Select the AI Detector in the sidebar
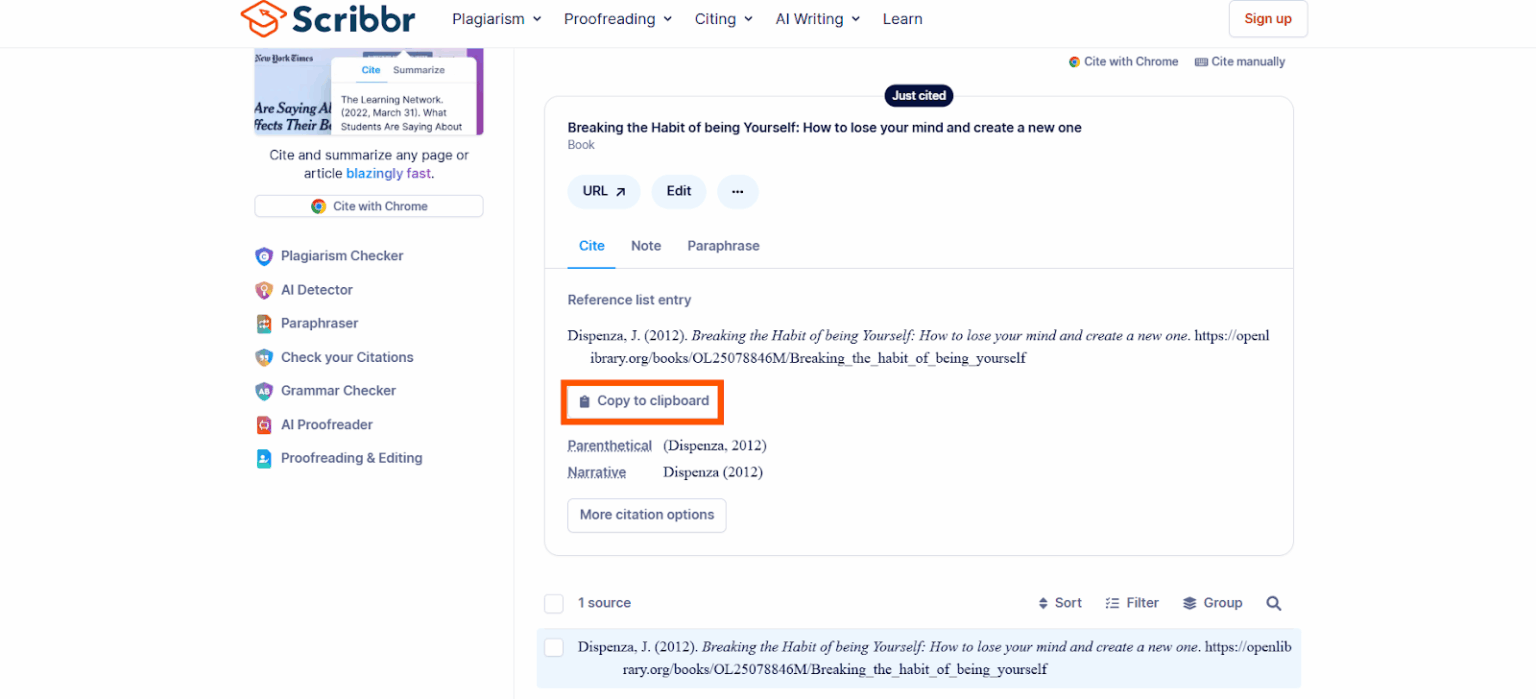The height and width of the screenshot is (699, 1536). (x=316, y=290)
